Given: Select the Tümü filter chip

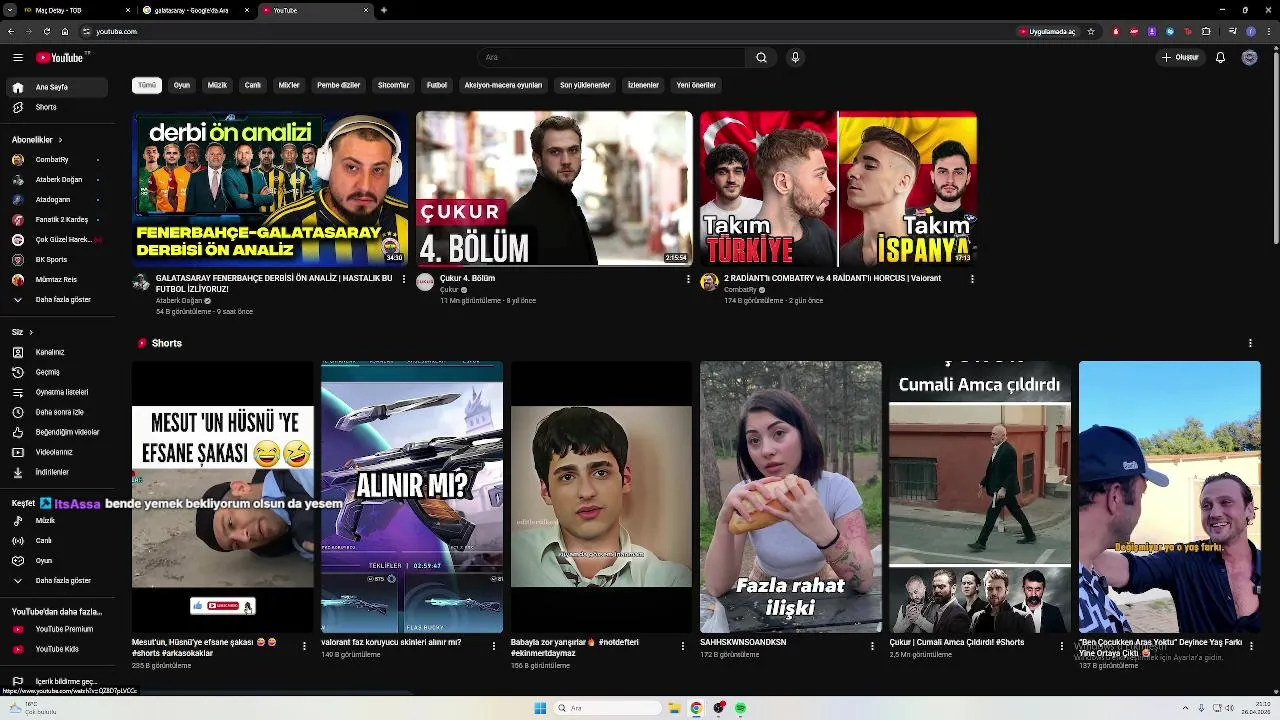Looking at the screenshot, I should tap(147, 85).
